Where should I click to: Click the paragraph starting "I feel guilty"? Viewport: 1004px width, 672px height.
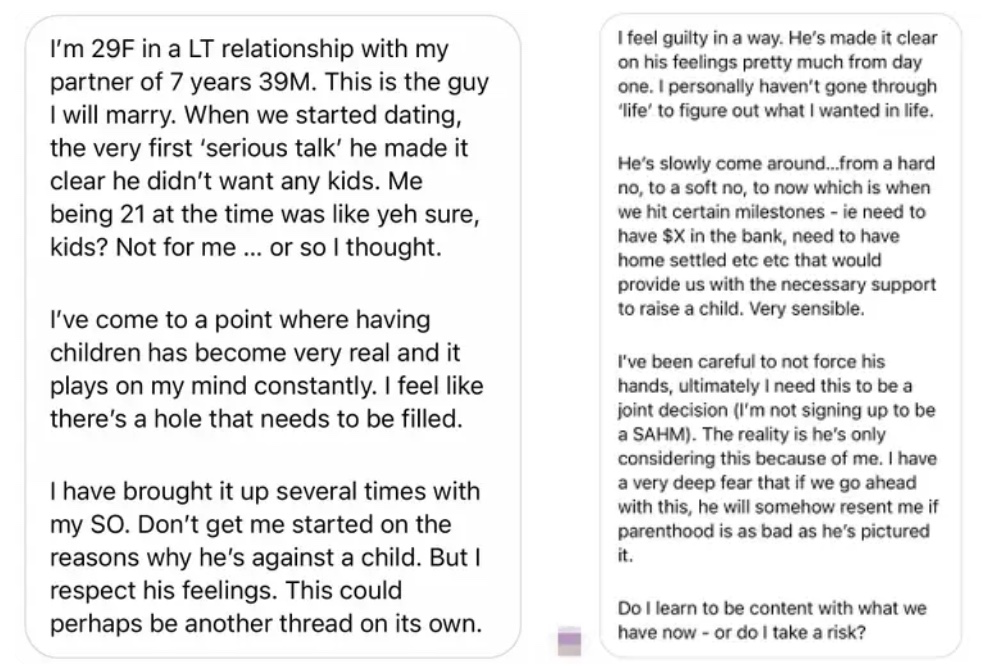pos(777,74)
